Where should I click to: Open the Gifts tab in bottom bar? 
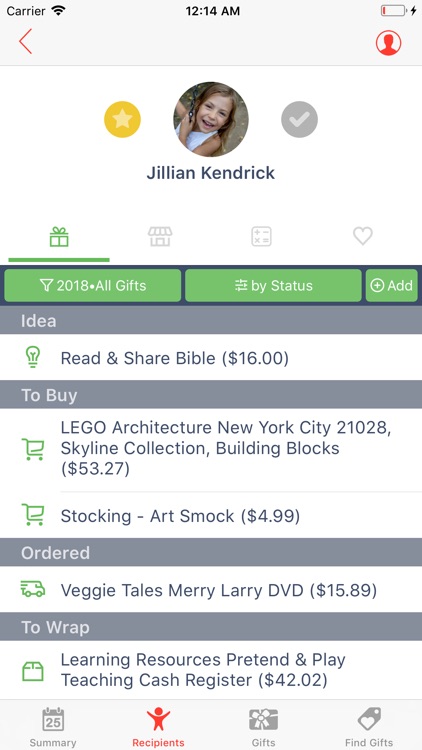[x=264, y=727]
